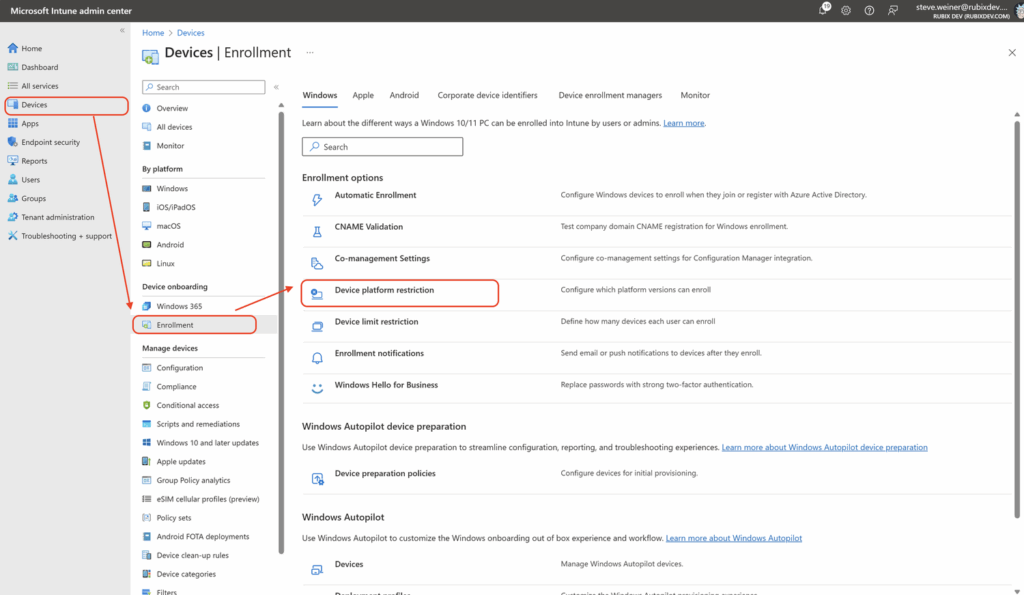Click the Windows Hello for Business smiley icon

coord(317,389)
